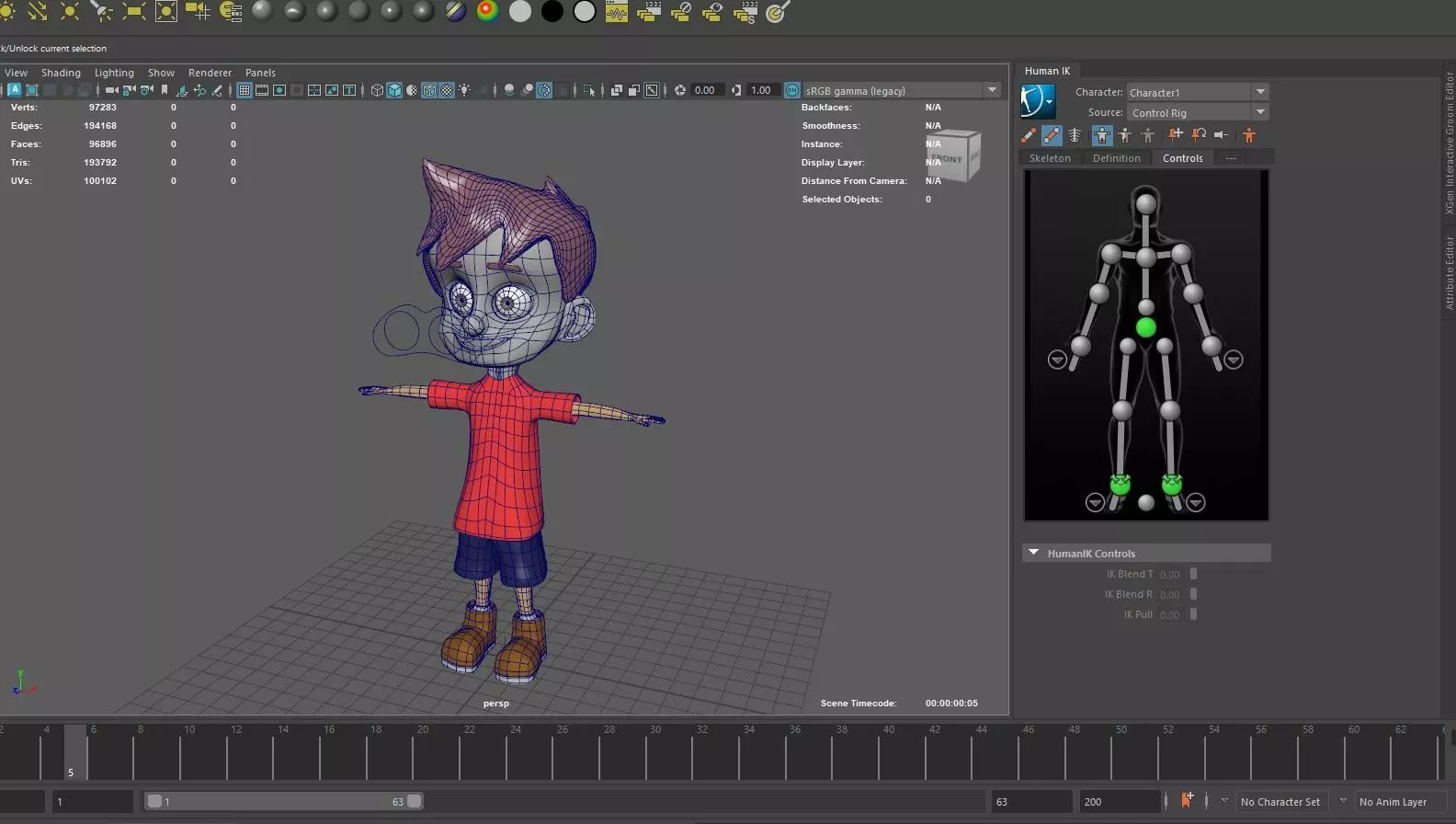Switch to the Skeleton tab in HumanIK
The image size is (1456, 824).
pyautogui.click(x=1050, y=158)
